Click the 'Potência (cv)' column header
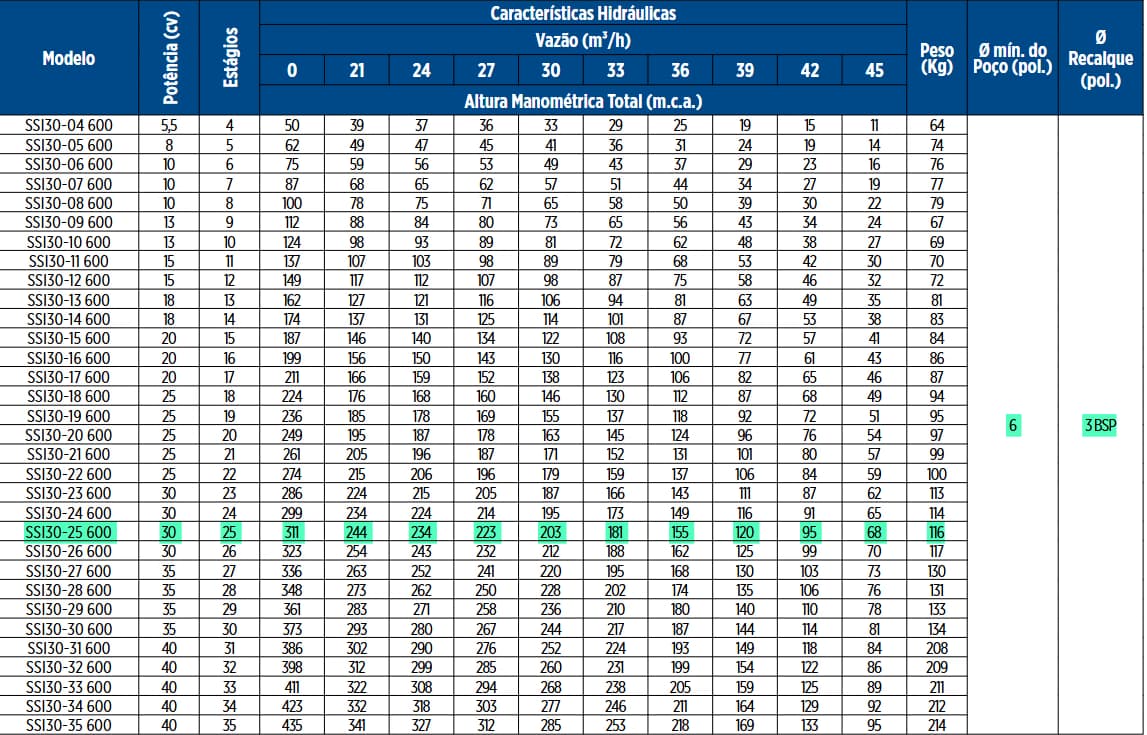Viewport: 1147px width, 735px height. point(168,58)
